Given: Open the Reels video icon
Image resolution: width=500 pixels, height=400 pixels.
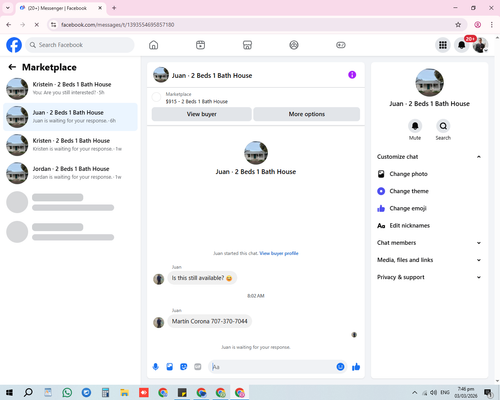Looking at the screenshot, I should click(200, 45).
